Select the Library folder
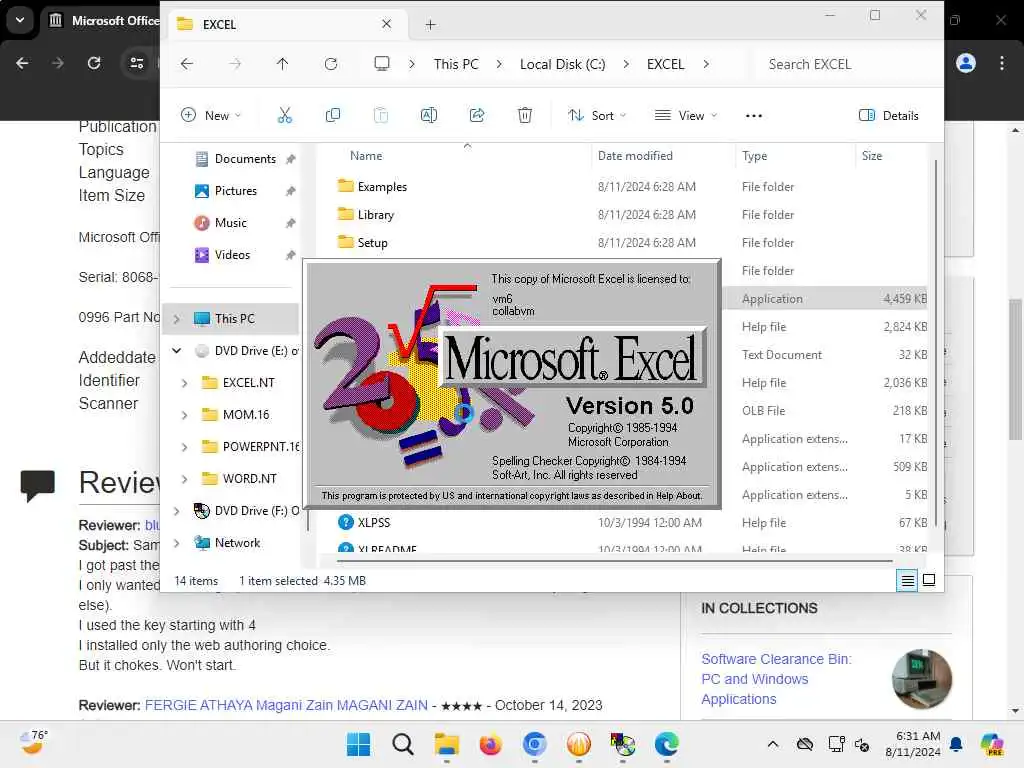1024x768 pixels. pos(376,215)
